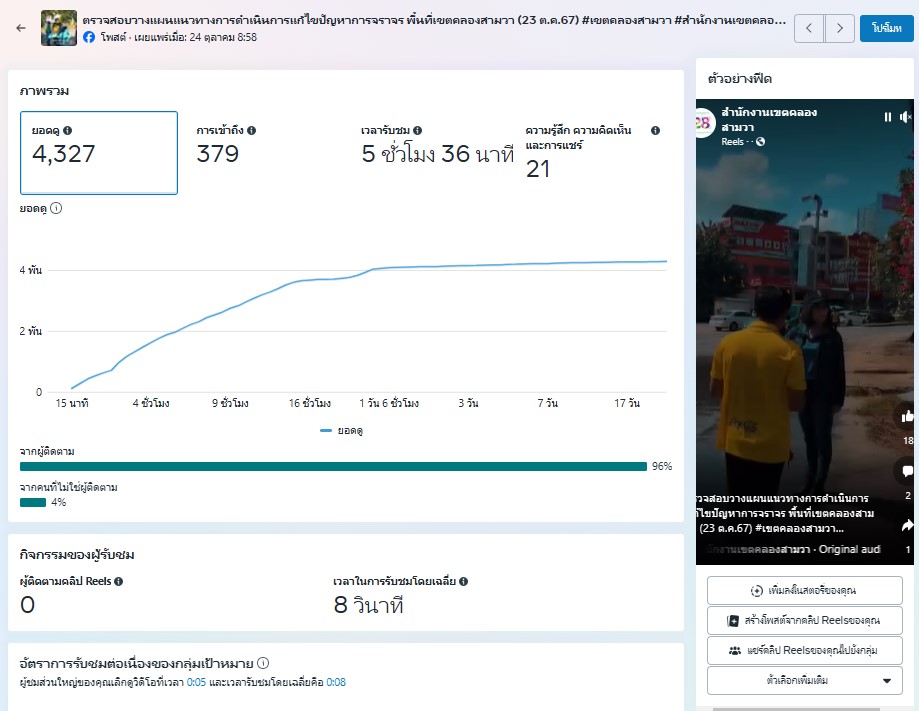Click info icon next to การเข้าถึง
919x711 pixels.
[252, 131]
